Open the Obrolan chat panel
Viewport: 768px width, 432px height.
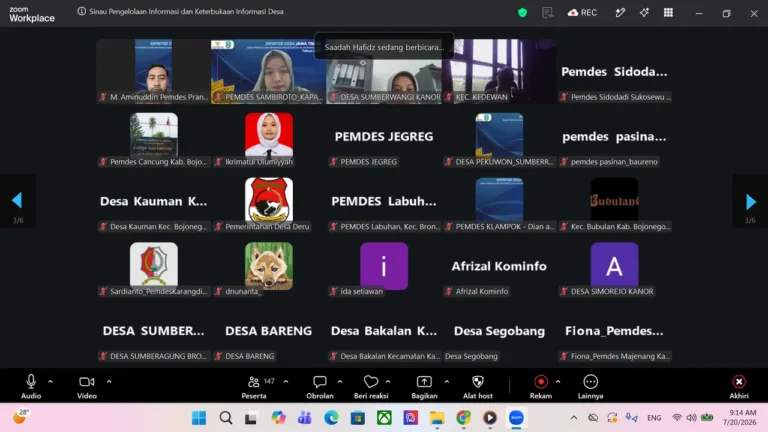(320, 386)
